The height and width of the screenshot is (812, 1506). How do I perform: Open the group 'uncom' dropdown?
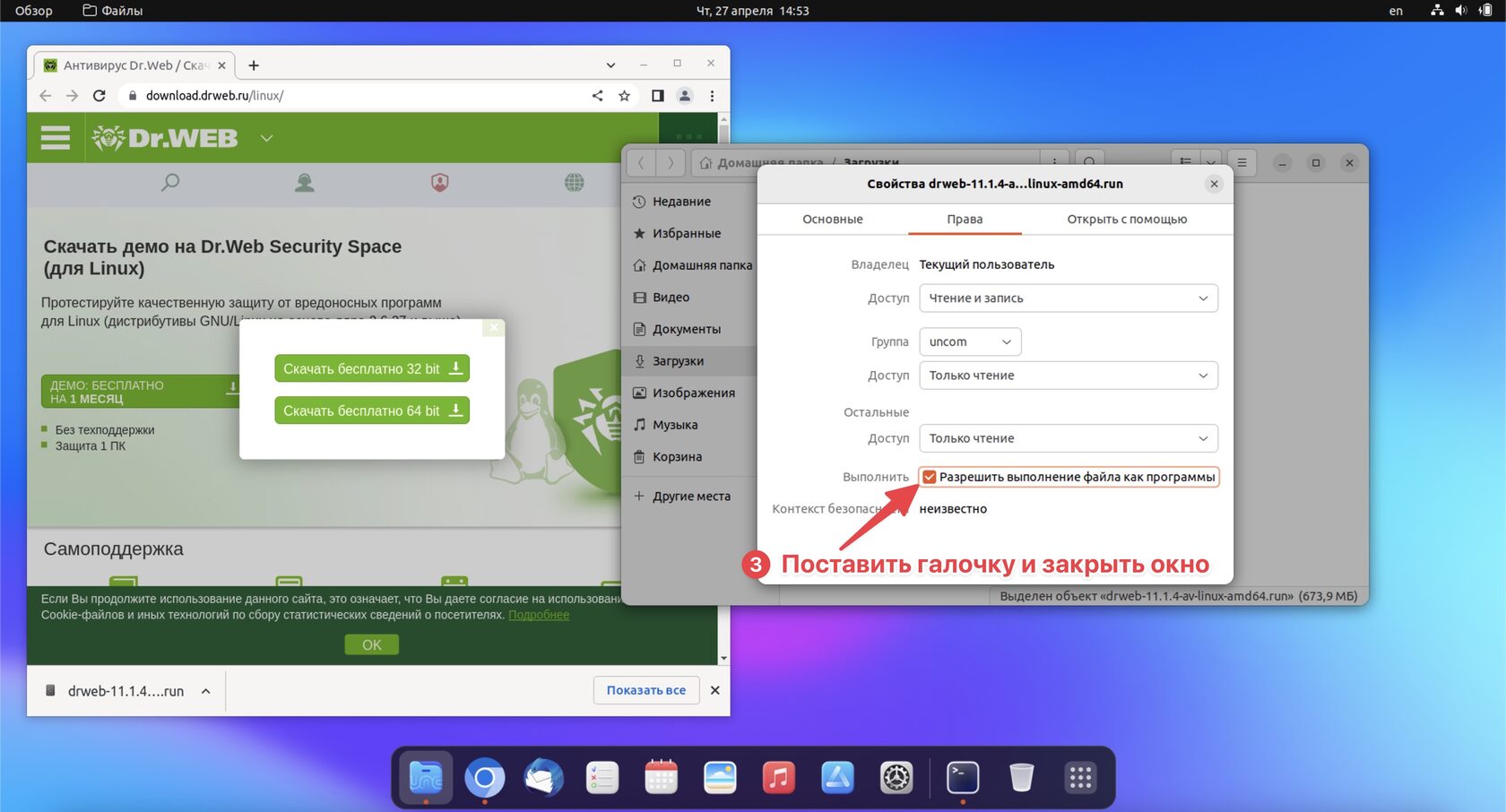click(970, 341)
